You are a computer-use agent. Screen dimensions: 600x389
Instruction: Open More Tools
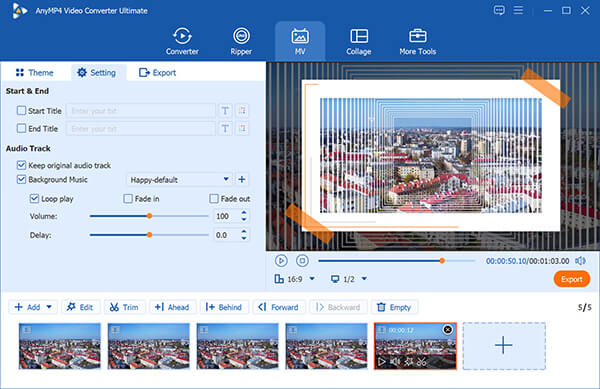click(x=417, y=41)
